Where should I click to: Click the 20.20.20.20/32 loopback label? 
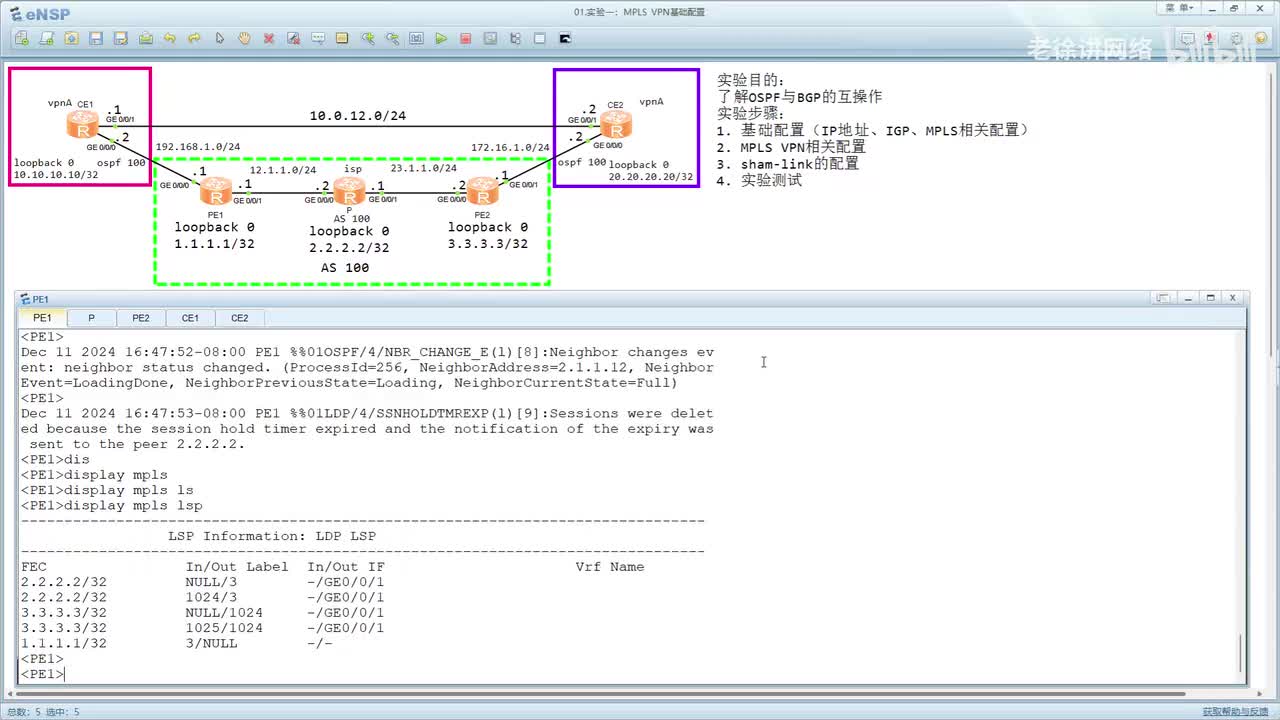click(x=651, y=177)
